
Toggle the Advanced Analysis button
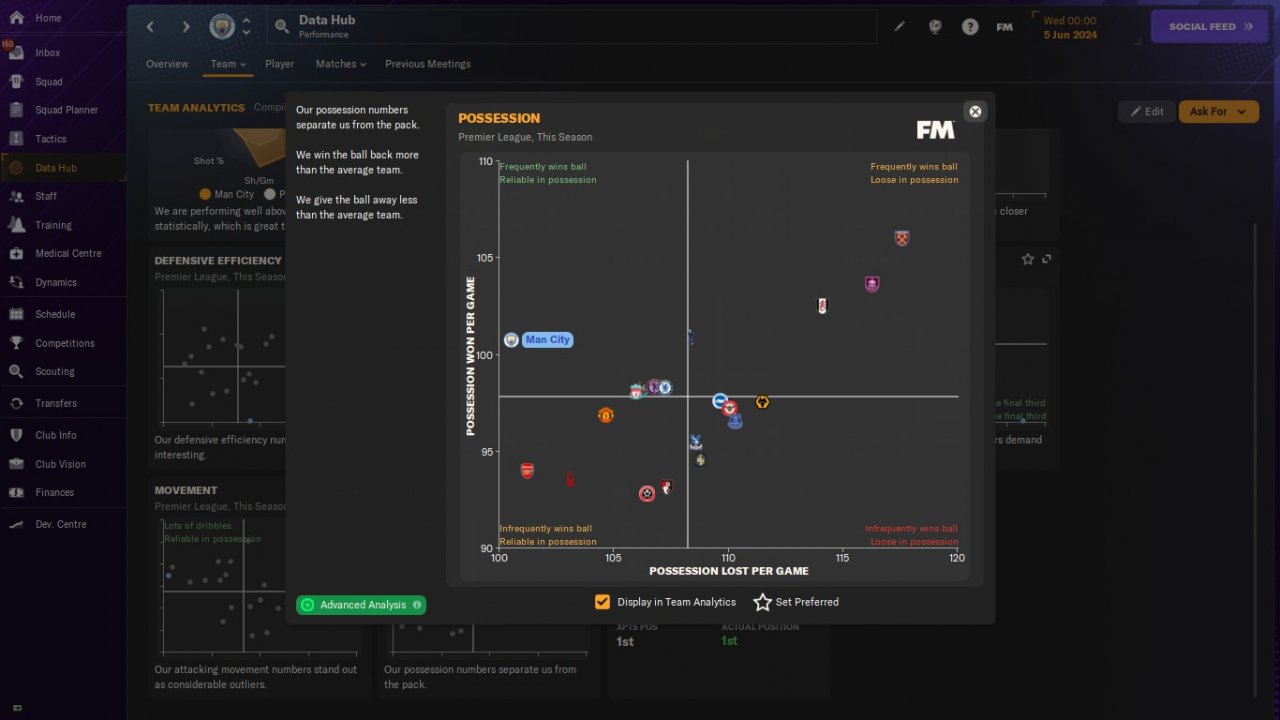coord(361,605)
